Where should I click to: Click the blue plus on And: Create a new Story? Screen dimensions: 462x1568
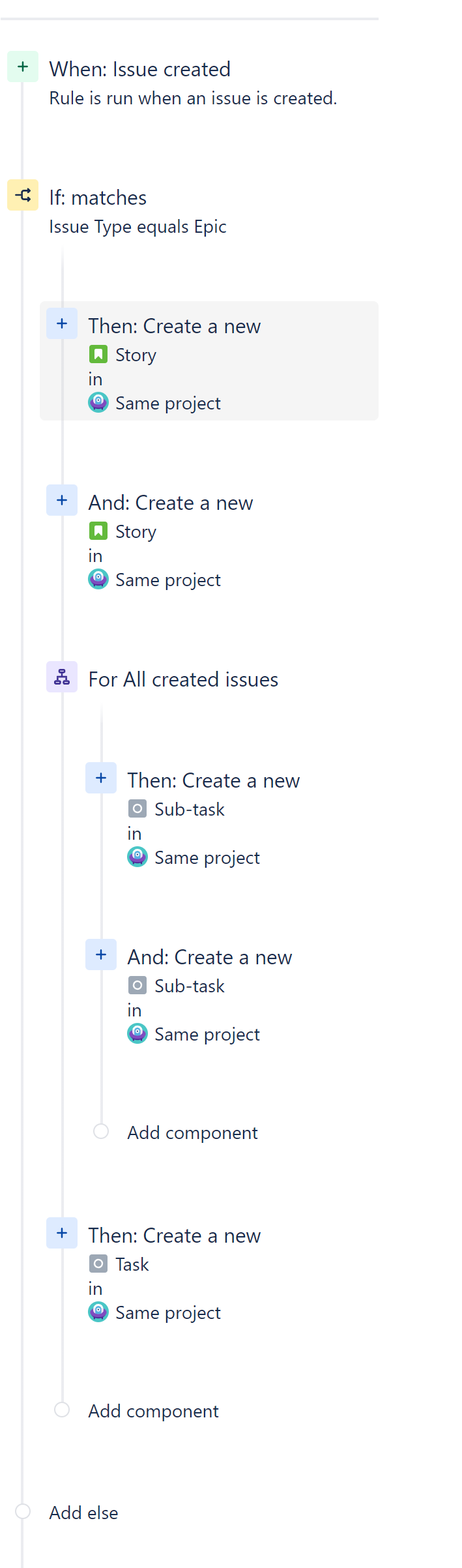click(x=61, y=499)
